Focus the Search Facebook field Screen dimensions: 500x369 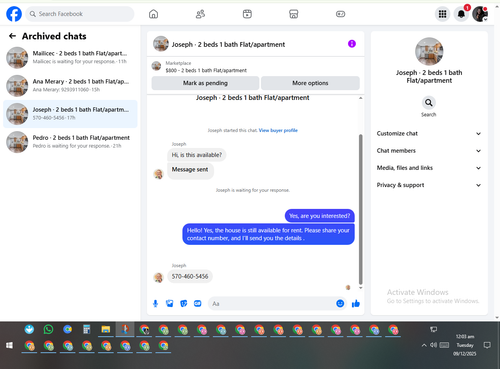click(x=80, y=14)
